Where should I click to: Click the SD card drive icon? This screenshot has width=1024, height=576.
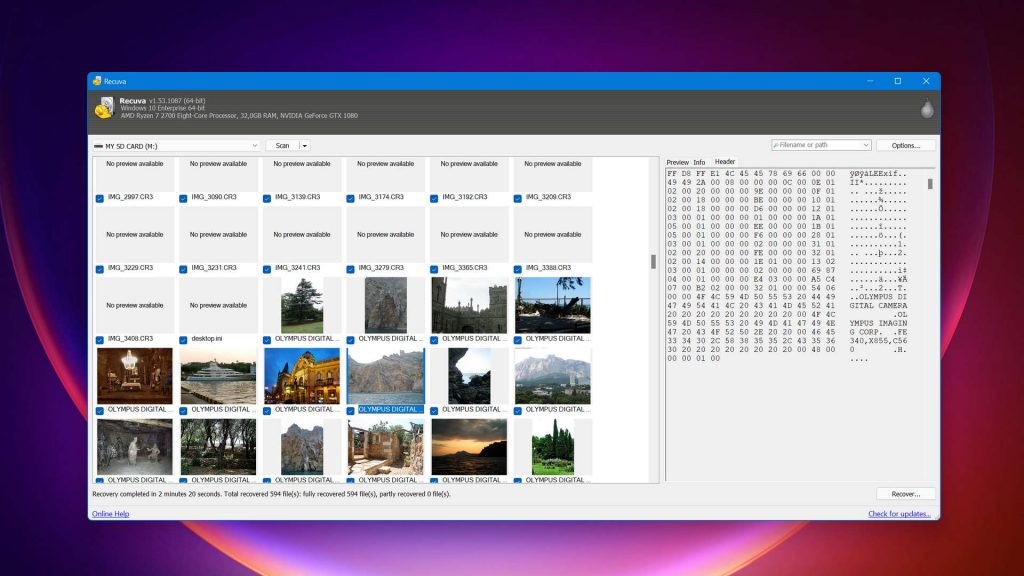(x=98, y=146)
